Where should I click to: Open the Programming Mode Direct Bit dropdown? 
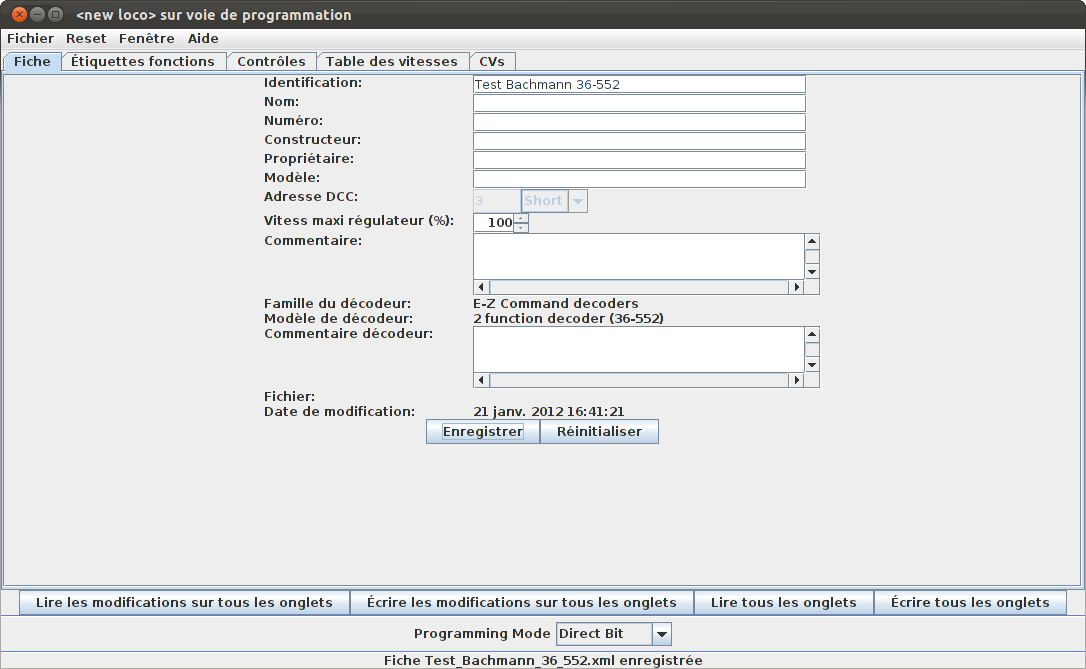pyautogui.click(x=661, y=634)
